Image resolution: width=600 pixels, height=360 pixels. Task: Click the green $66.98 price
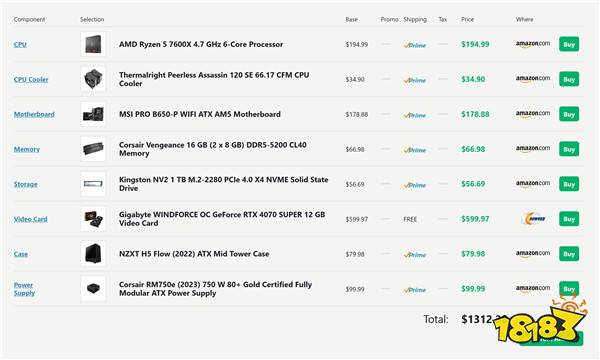[x=473, y=149]
